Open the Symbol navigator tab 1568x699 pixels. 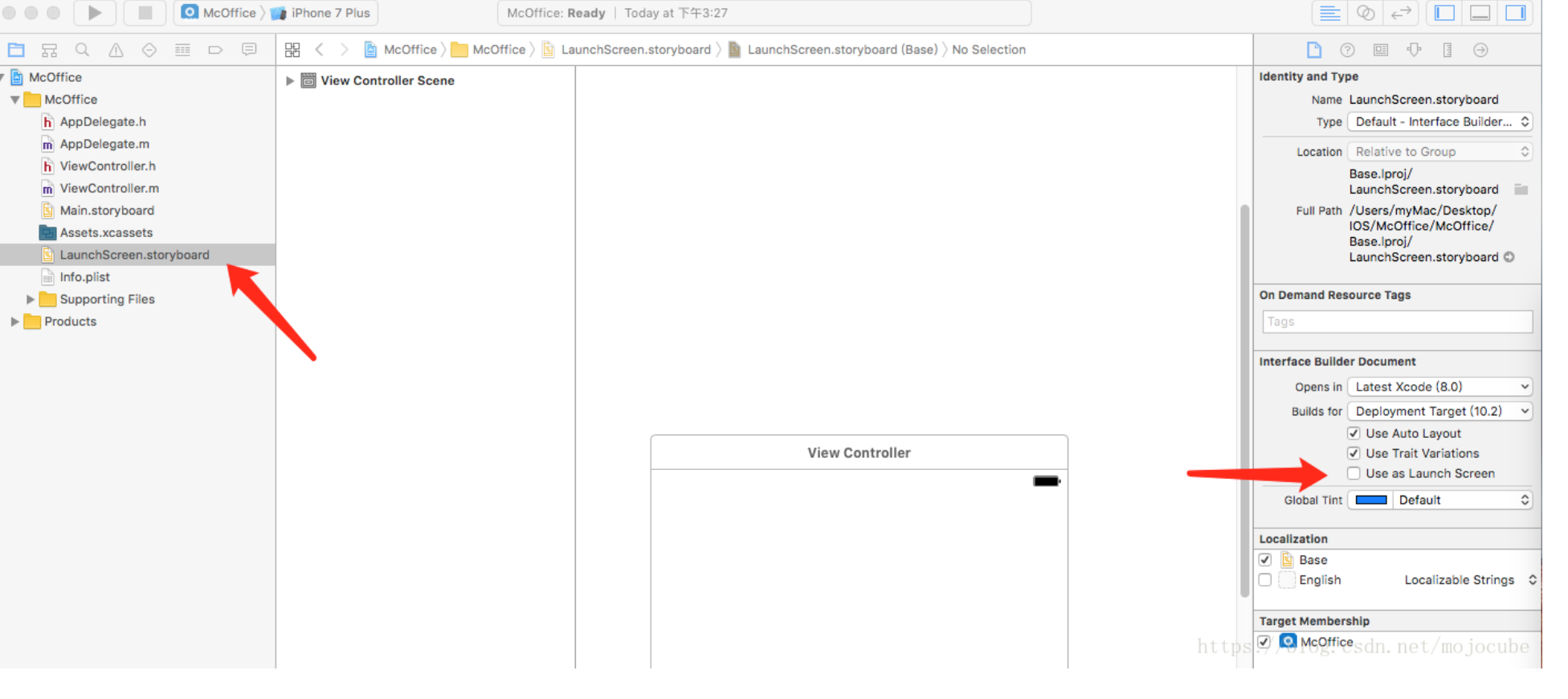pyautogui.click(x=49, y=50)
